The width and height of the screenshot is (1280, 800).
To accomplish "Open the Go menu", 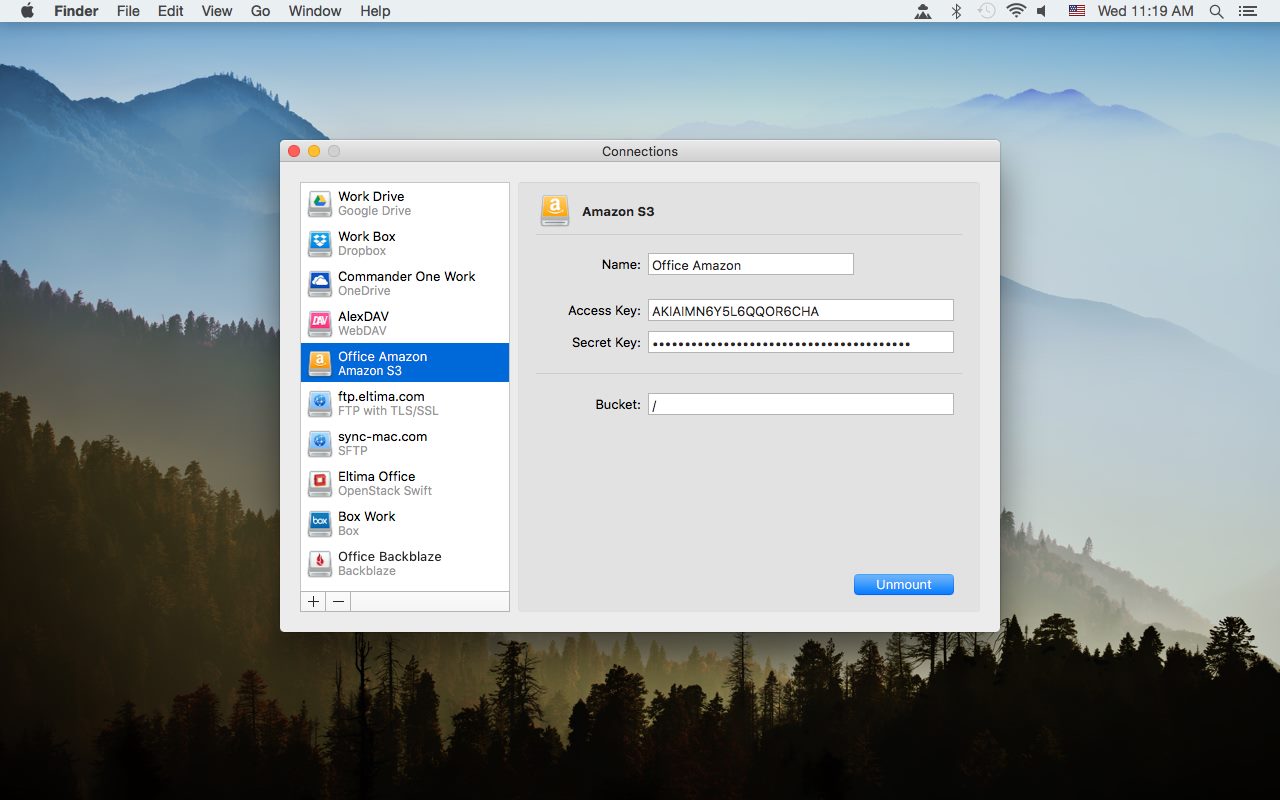I will 261,11.
